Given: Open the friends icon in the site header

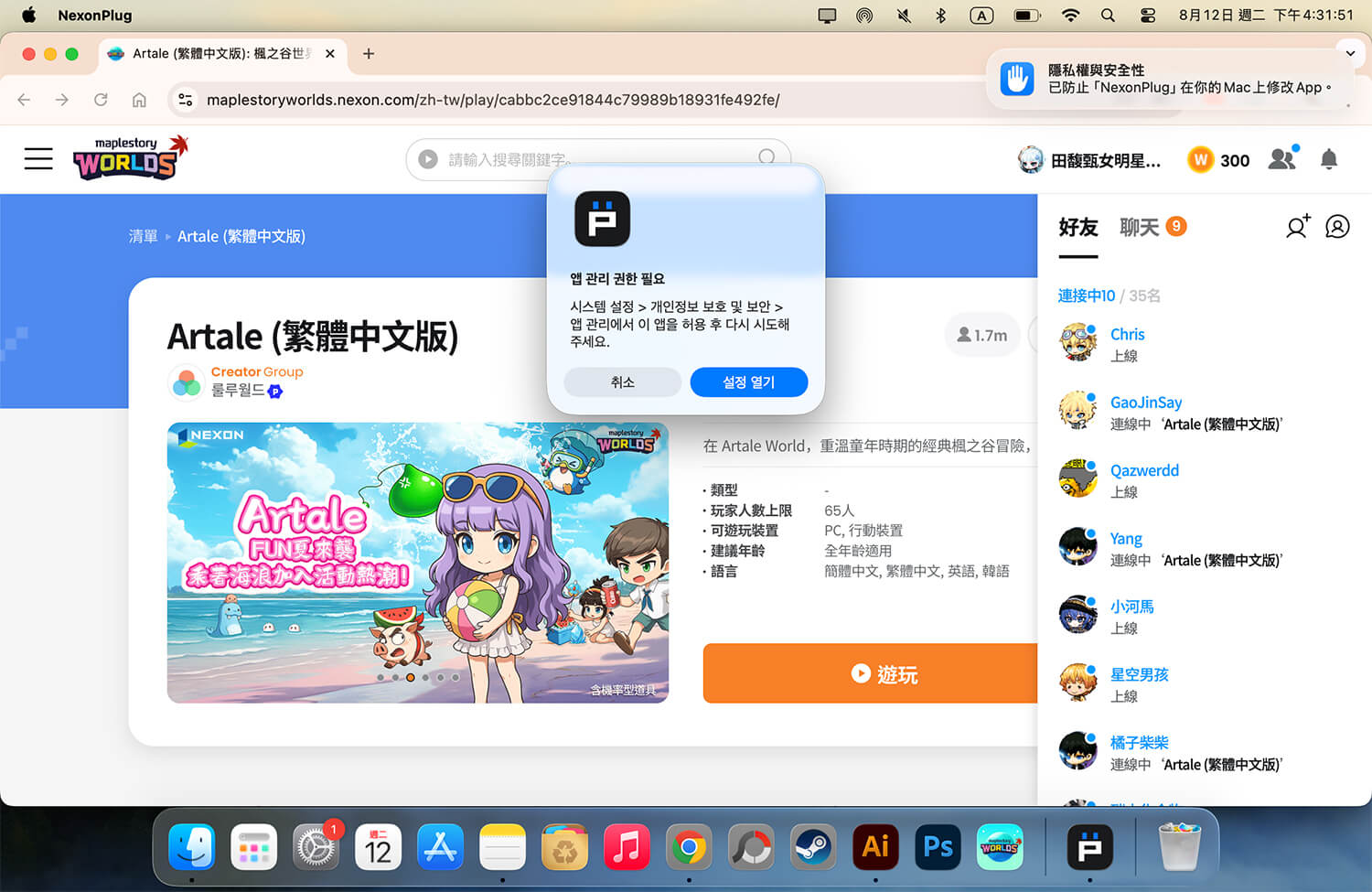Looking at the screenshot, I should (x=1283, y=158).
